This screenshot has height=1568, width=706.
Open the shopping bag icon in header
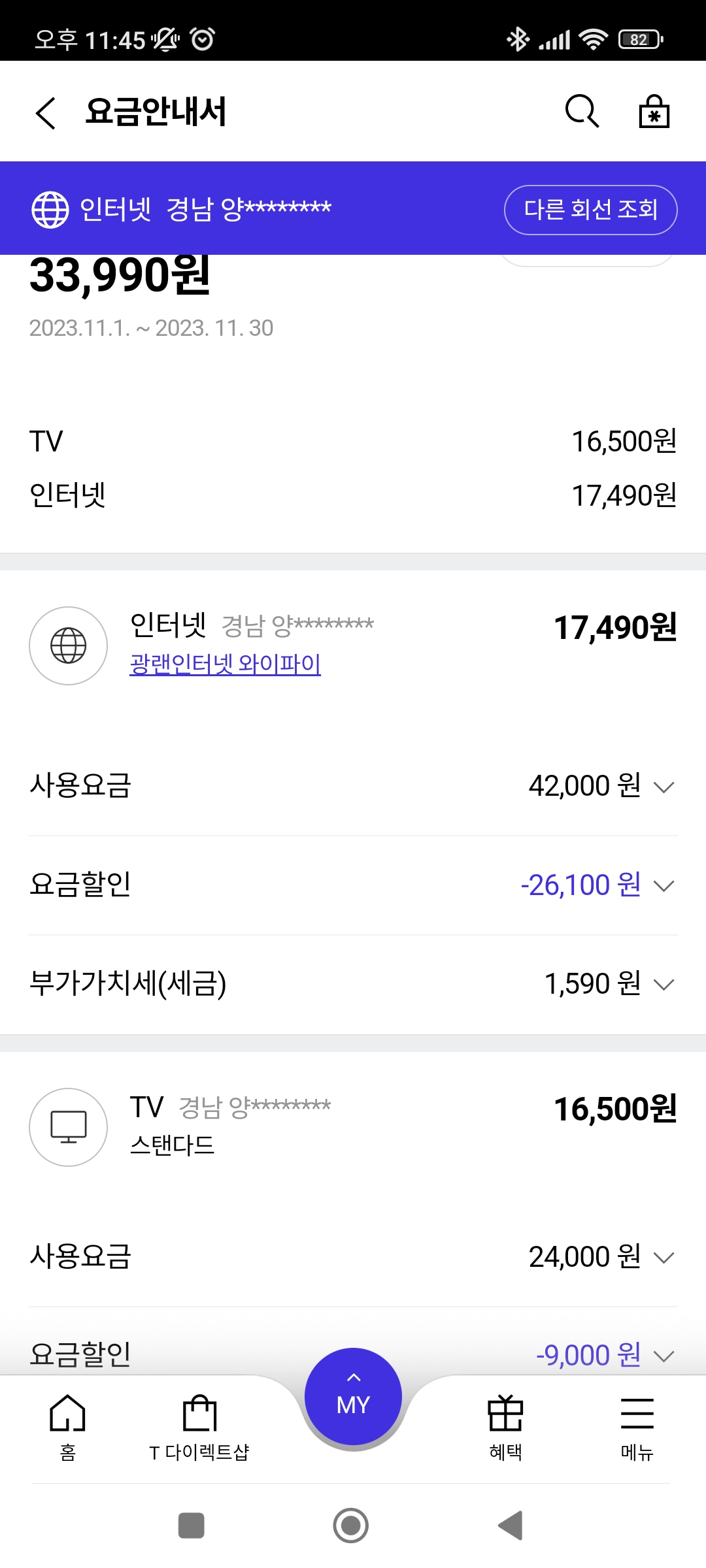coord(654,112)
